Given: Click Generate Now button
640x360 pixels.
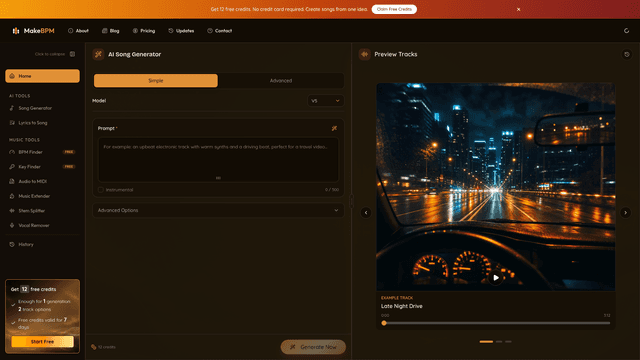Looking at the screenshot, I should (313, 347).
